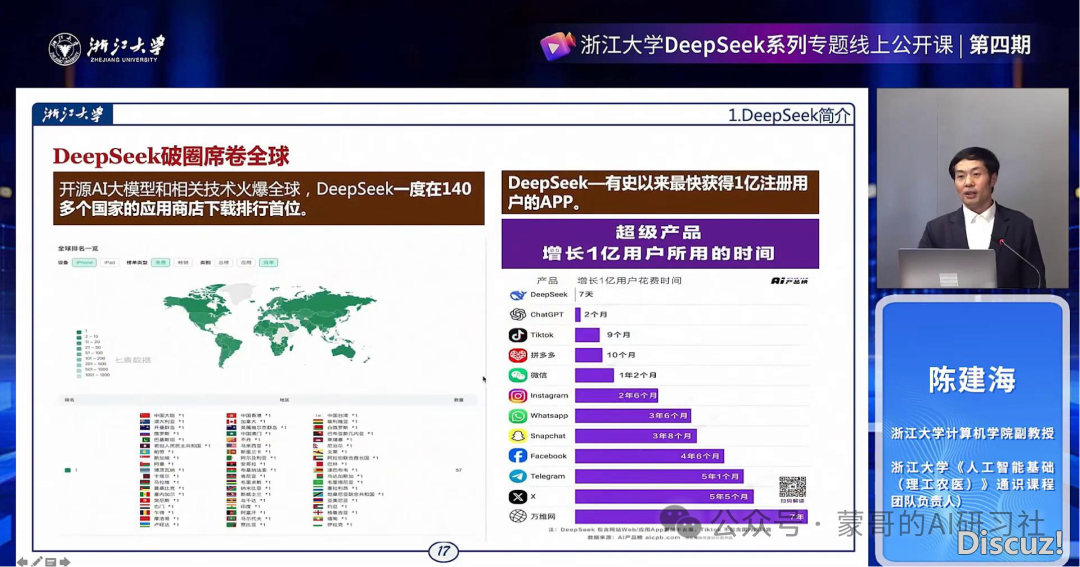Click the Zhejiang University round emblem
The height and width of the screenshot is (567, 1080).
click(x=65, y=49)
